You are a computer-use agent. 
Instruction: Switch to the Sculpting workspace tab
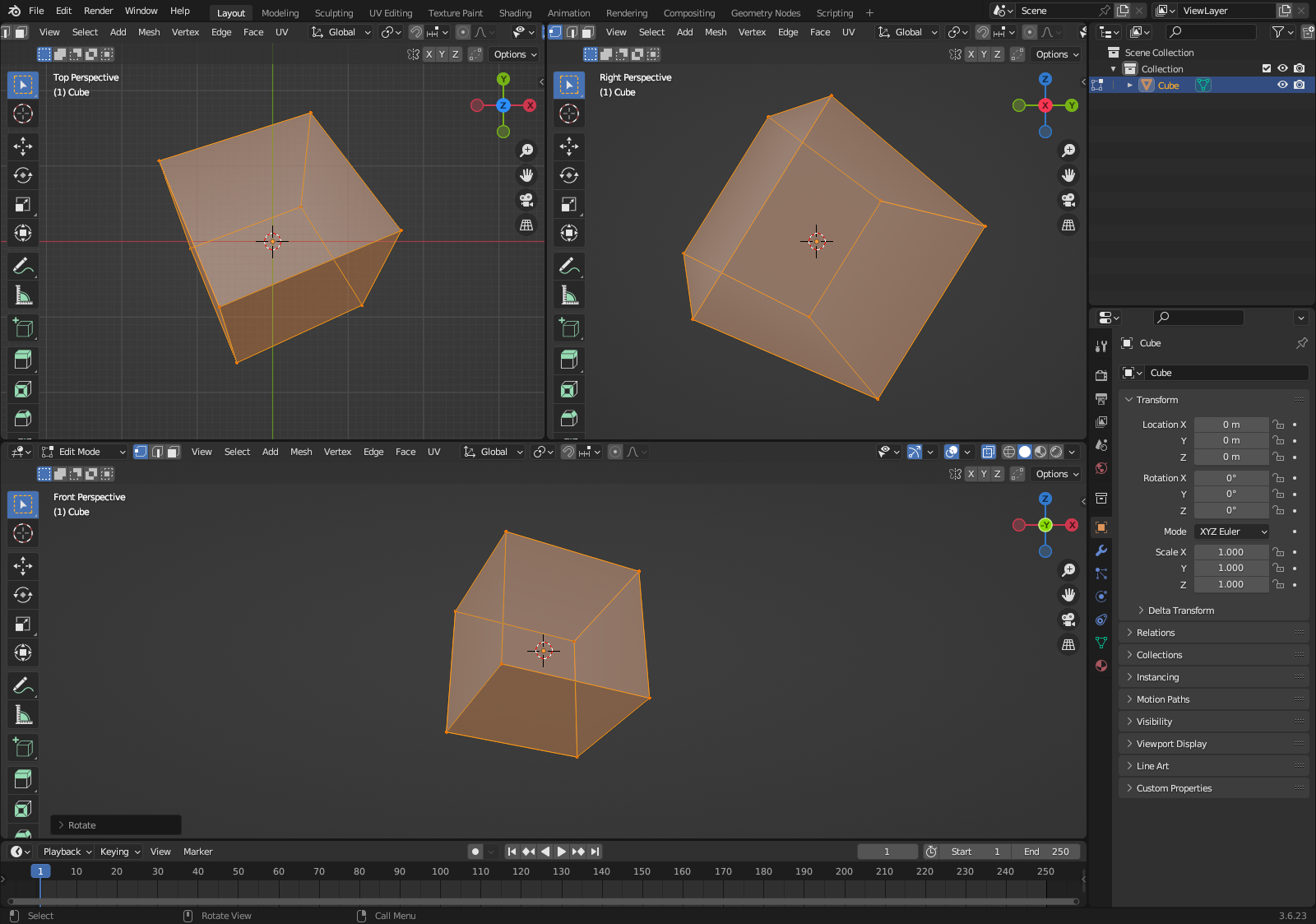333,12
